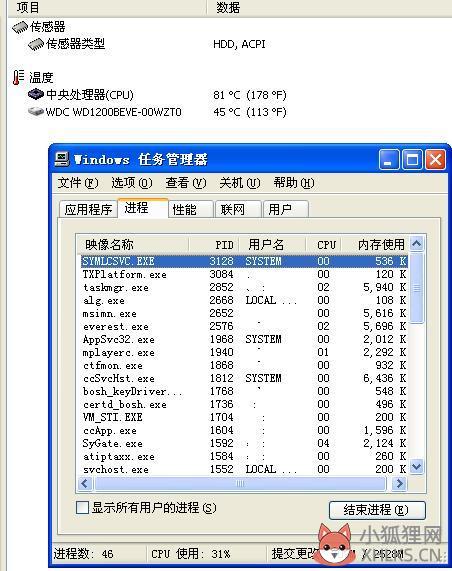The height and width of the screenshot is (571, 452).
Task: Click the Task Manager title bar icon
Action: (62, 159)
